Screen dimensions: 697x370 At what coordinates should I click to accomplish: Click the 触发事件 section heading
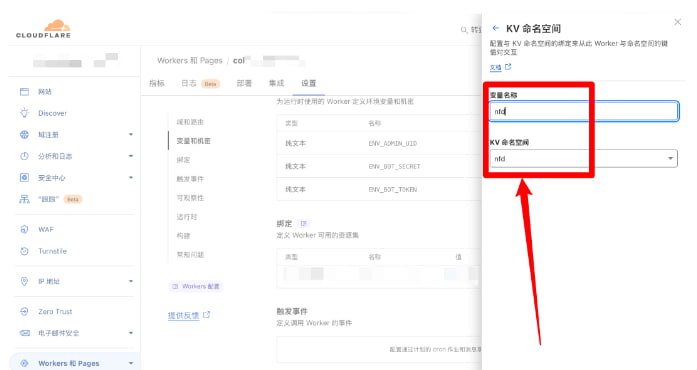click(292, 311)
